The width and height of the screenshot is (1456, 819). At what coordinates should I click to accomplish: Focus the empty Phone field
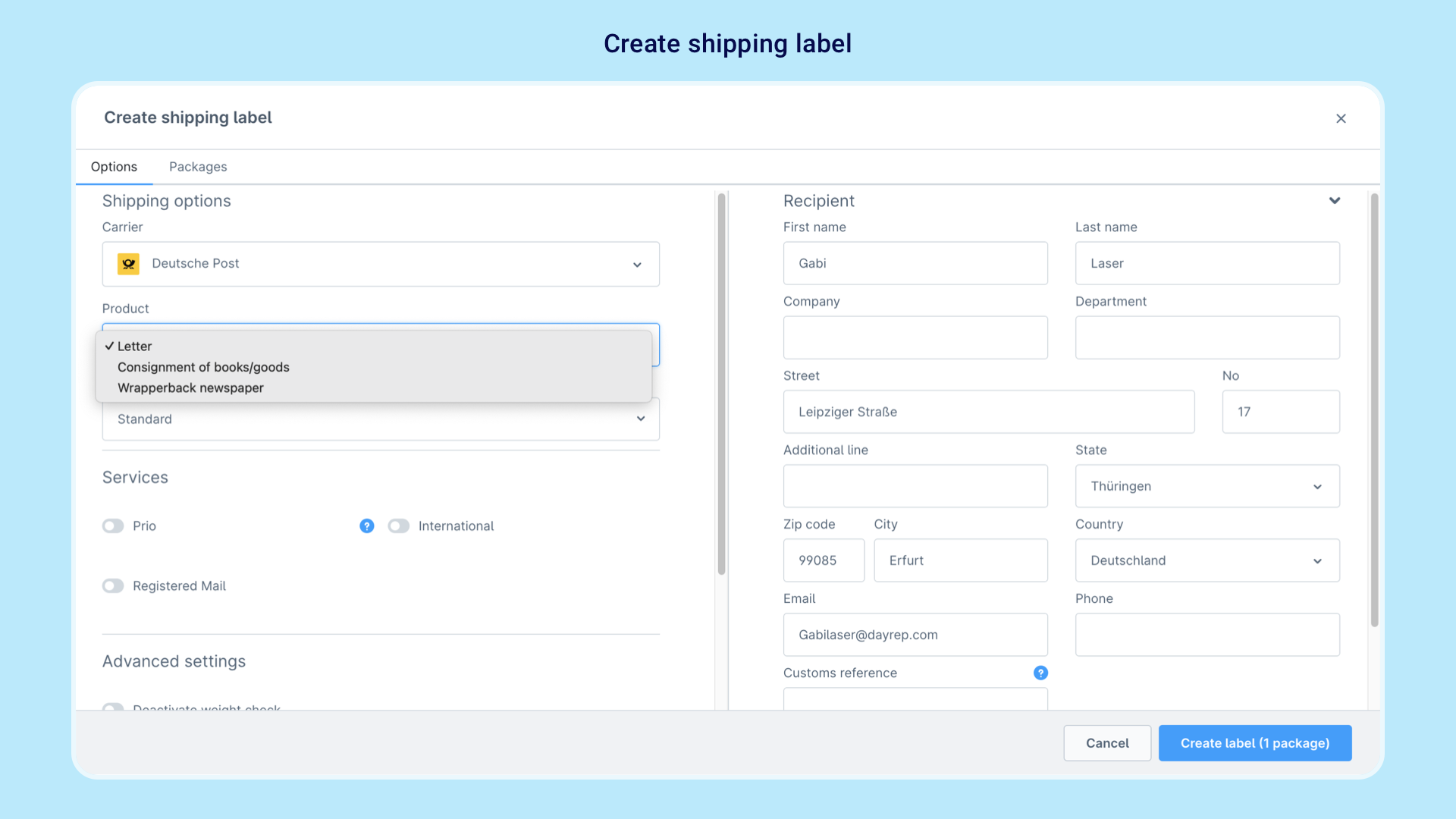1207,635
